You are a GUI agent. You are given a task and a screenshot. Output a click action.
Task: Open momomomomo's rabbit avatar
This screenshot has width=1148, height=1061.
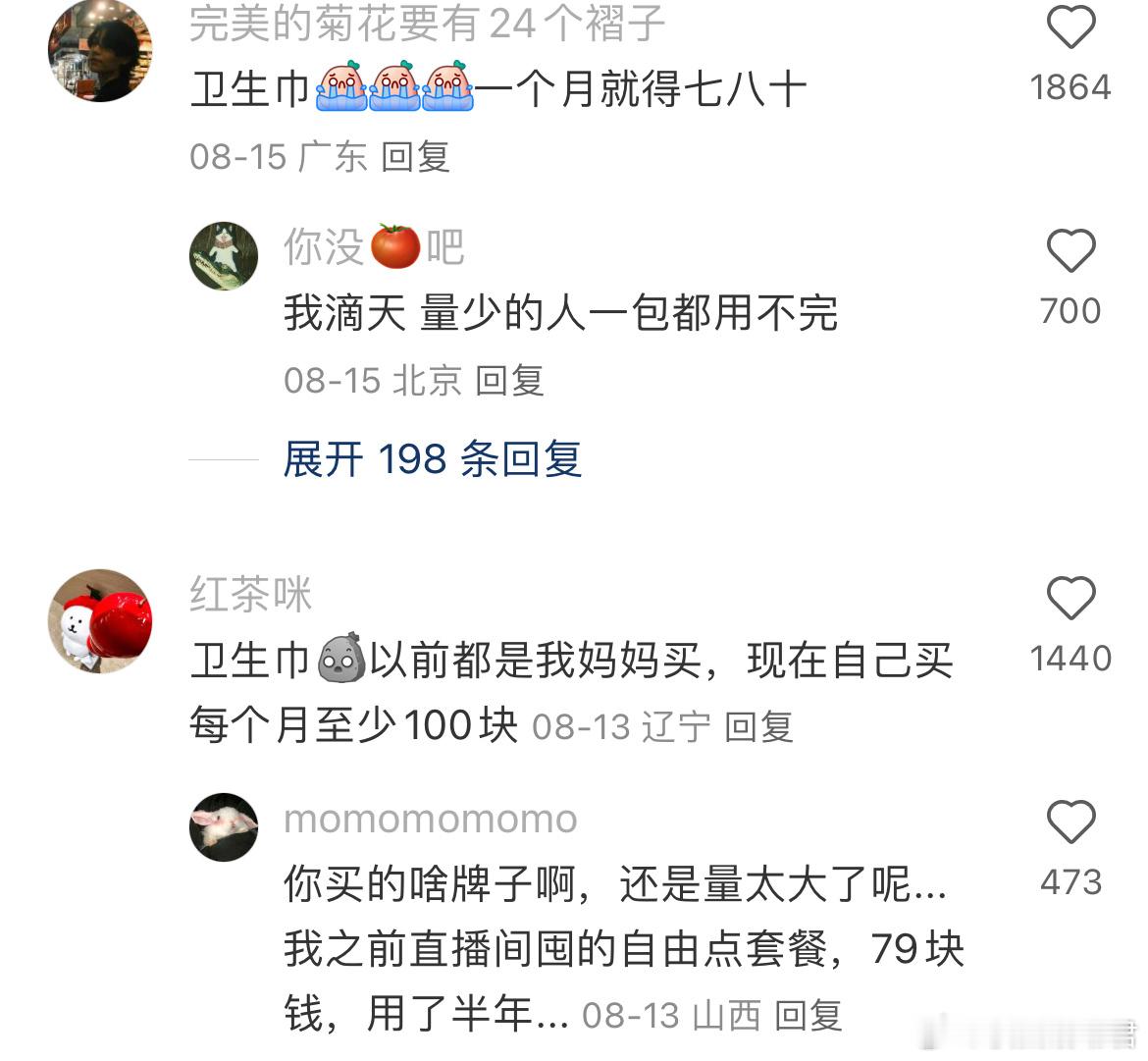[224, 826]
